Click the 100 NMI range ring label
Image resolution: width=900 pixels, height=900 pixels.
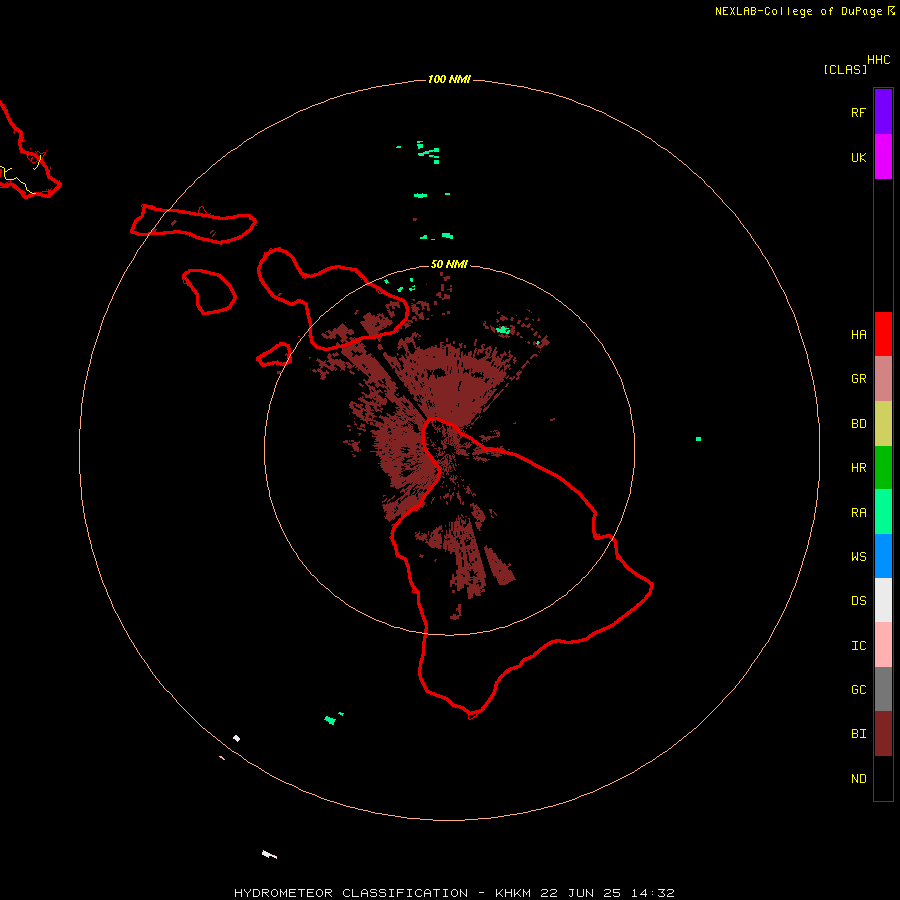point(449,79)
